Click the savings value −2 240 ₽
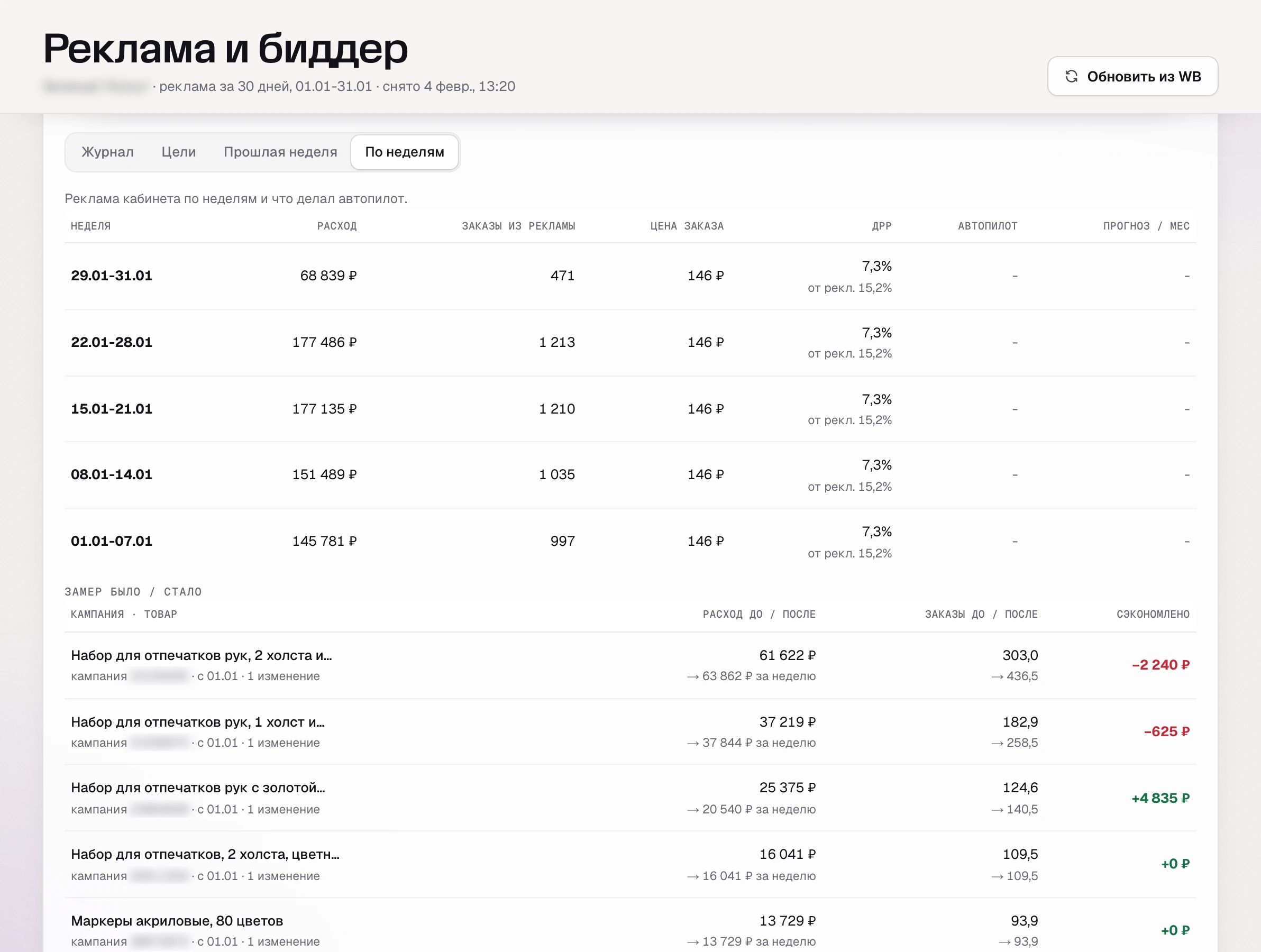The image size is (1261, 952). (x=1161, y=665)
